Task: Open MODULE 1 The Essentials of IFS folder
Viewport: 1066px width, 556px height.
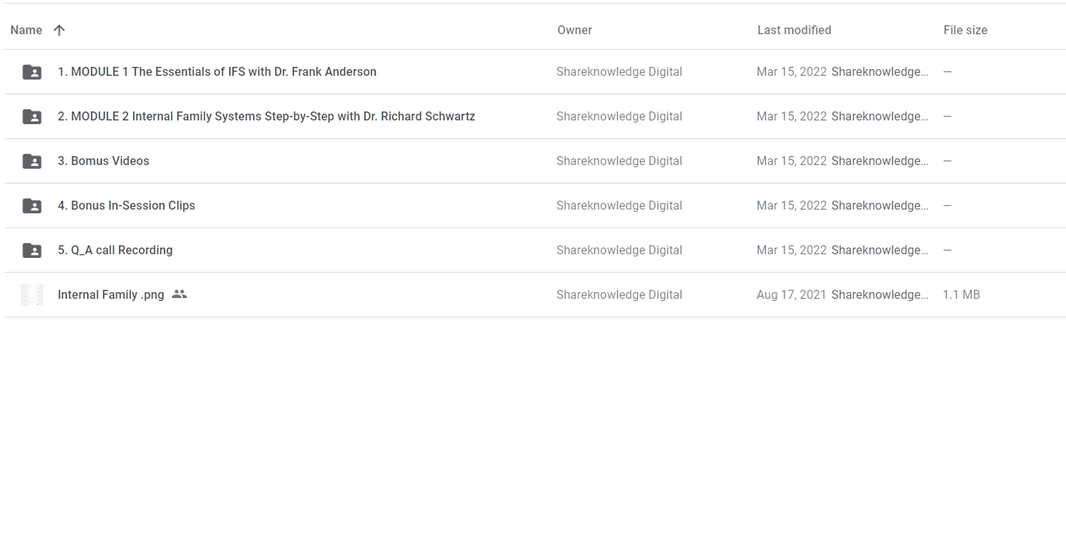Action: point(217,72)
